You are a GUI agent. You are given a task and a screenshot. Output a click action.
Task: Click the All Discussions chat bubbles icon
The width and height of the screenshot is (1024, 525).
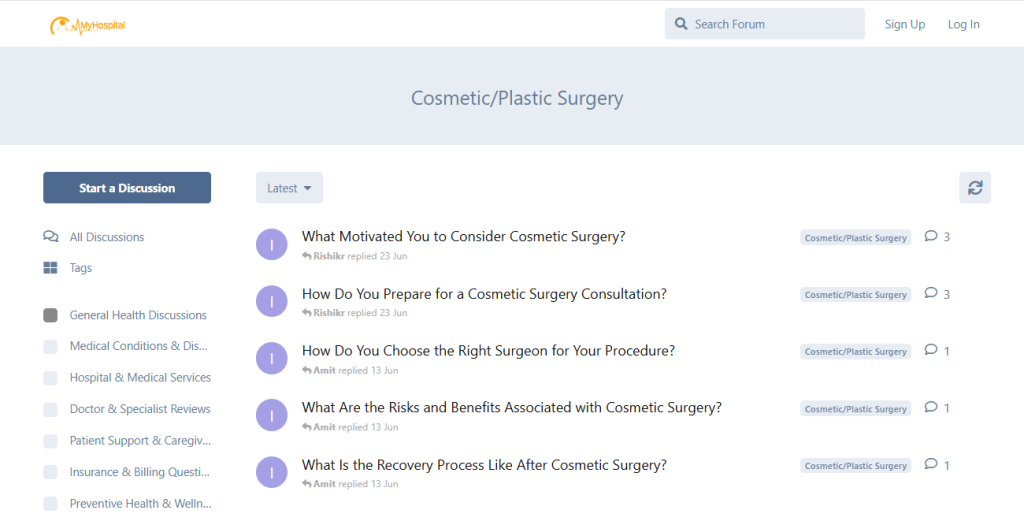pyautogui.click(x=51, y=237)
